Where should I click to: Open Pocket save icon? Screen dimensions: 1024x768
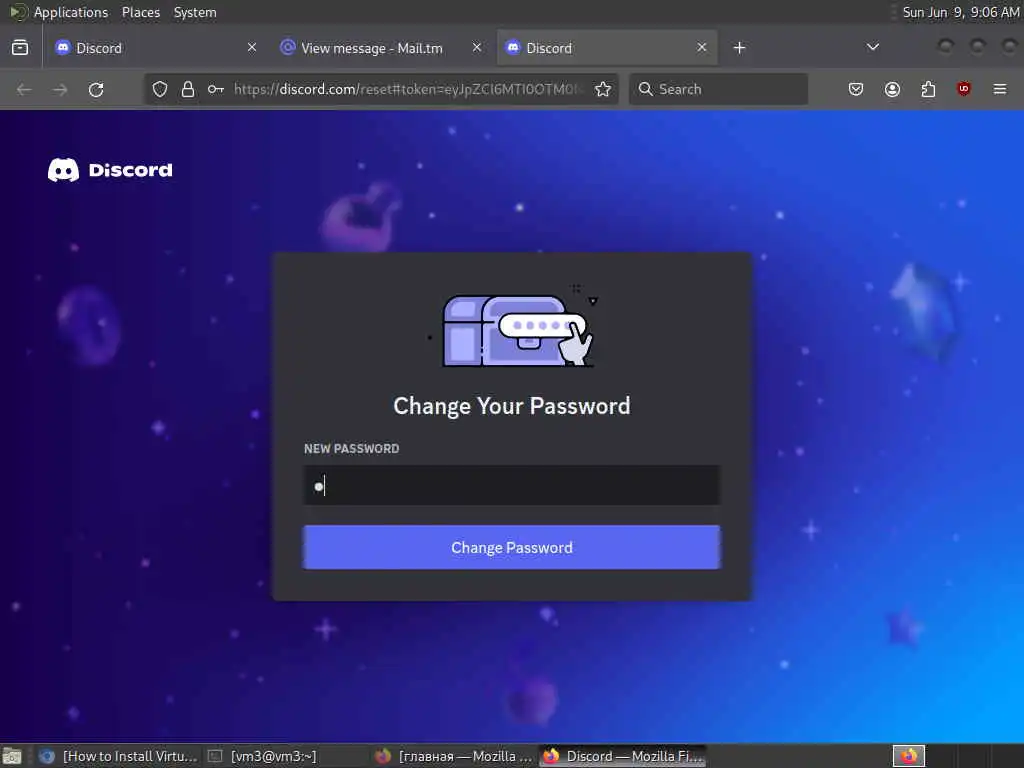coord(856,89)
